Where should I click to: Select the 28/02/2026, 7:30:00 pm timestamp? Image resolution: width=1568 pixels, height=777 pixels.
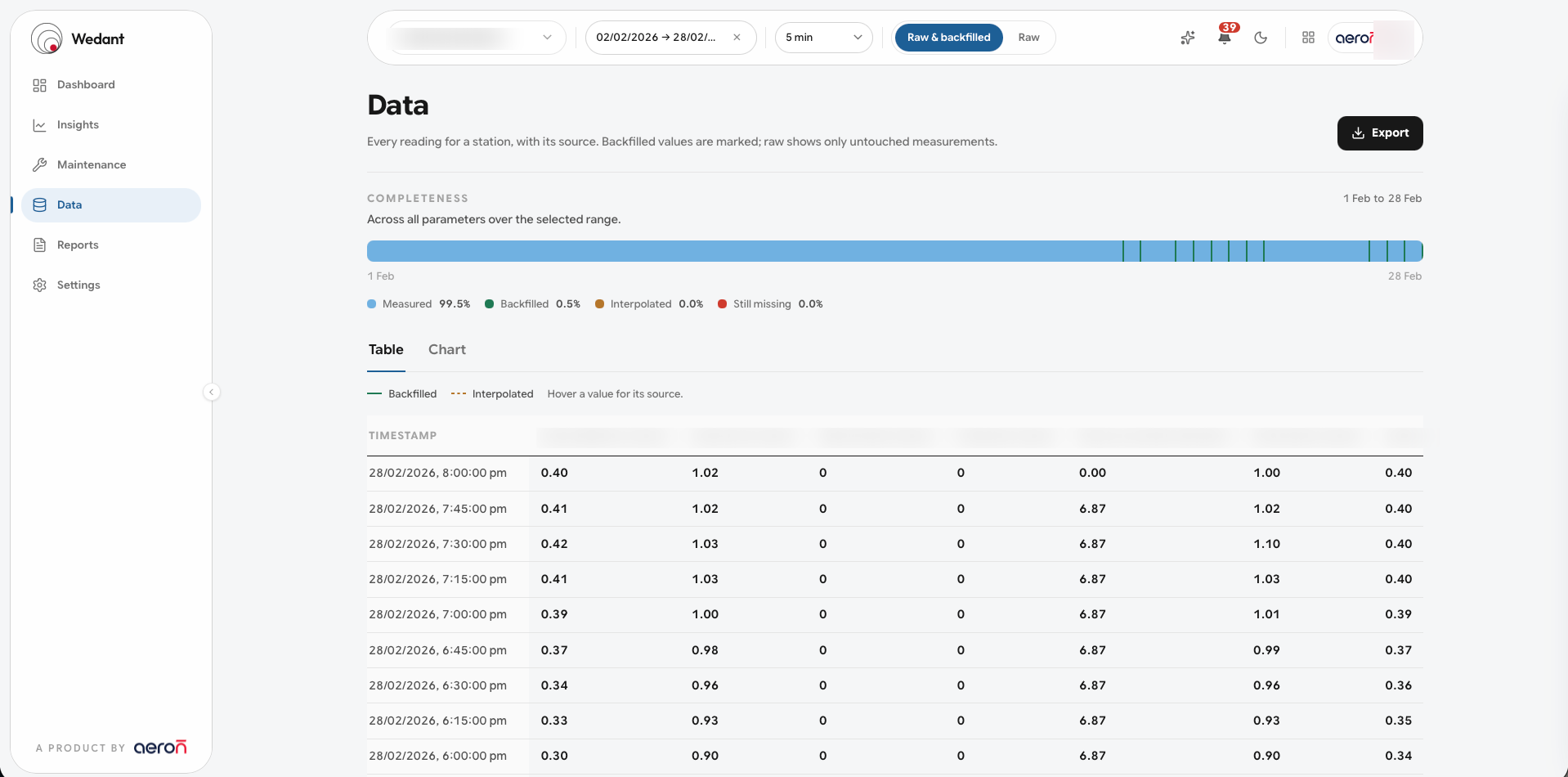(437, 544)
